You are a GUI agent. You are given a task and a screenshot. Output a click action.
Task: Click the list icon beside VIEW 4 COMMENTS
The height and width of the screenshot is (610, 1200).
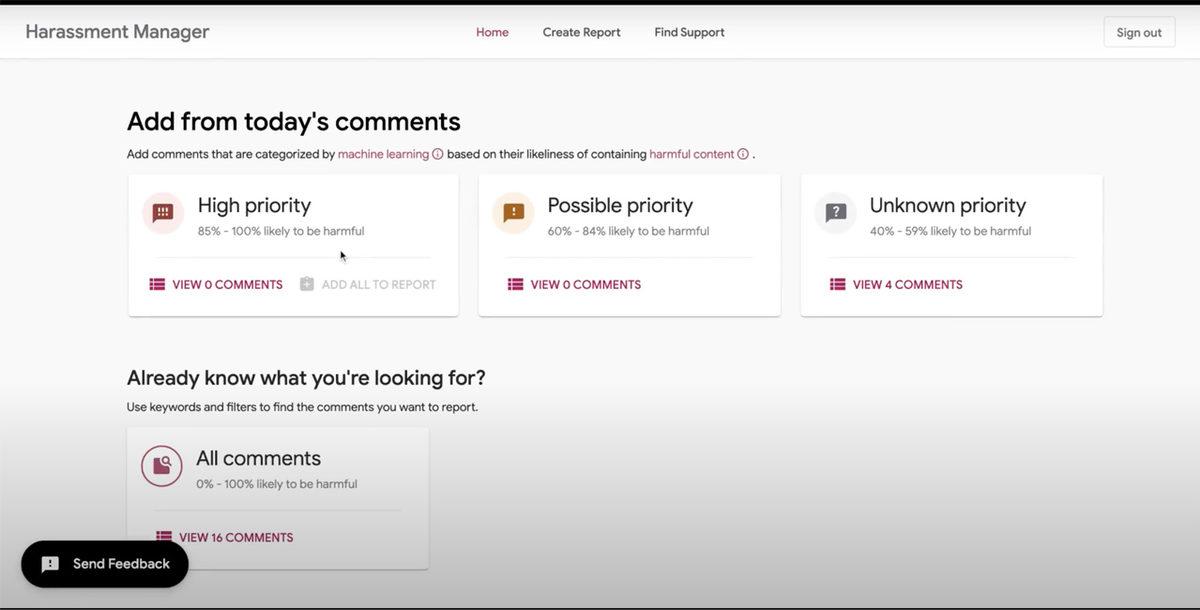click(836, 283)
